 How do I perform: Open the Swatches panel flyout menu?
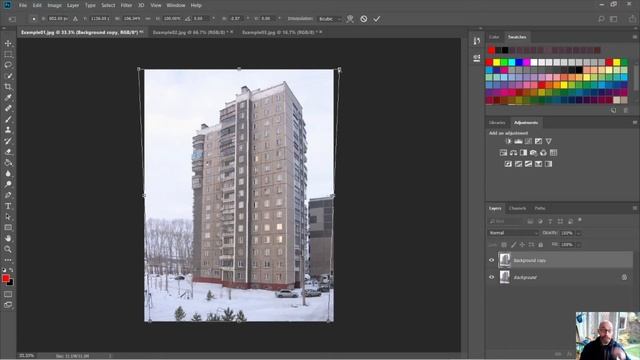click(635, 37)
